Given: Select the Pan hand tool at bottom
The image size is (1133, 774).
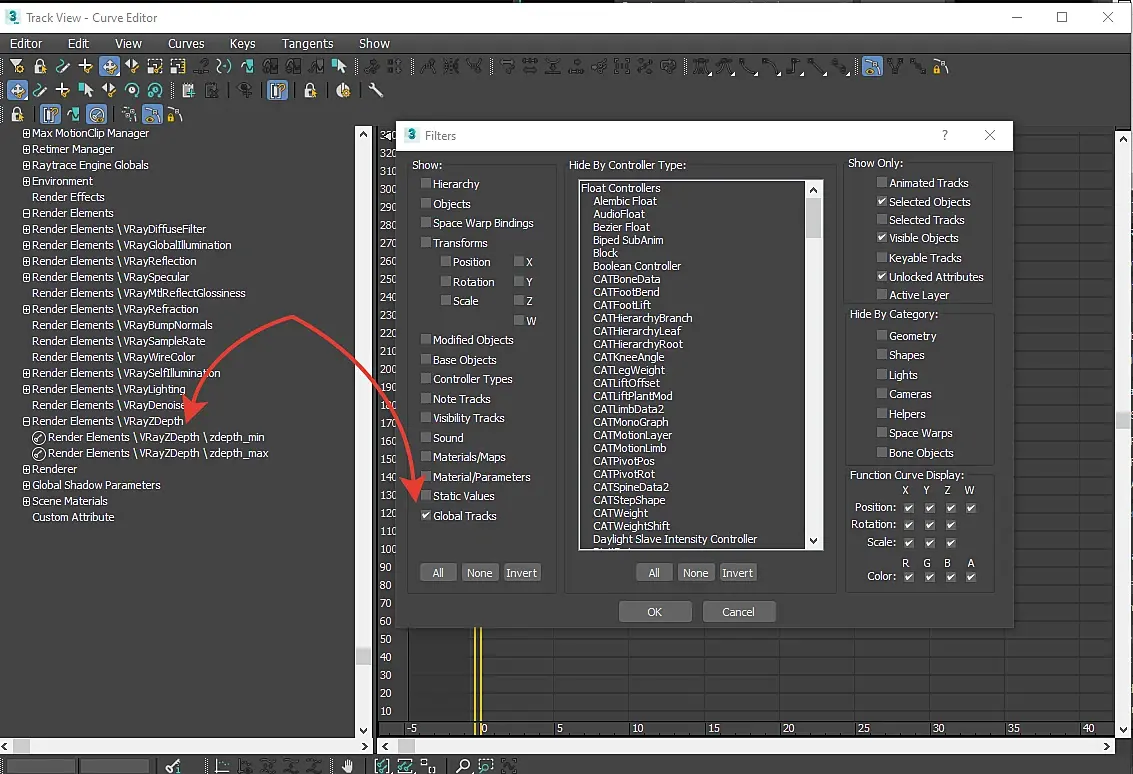Looking at the screenshot, I should pos(348,766).
